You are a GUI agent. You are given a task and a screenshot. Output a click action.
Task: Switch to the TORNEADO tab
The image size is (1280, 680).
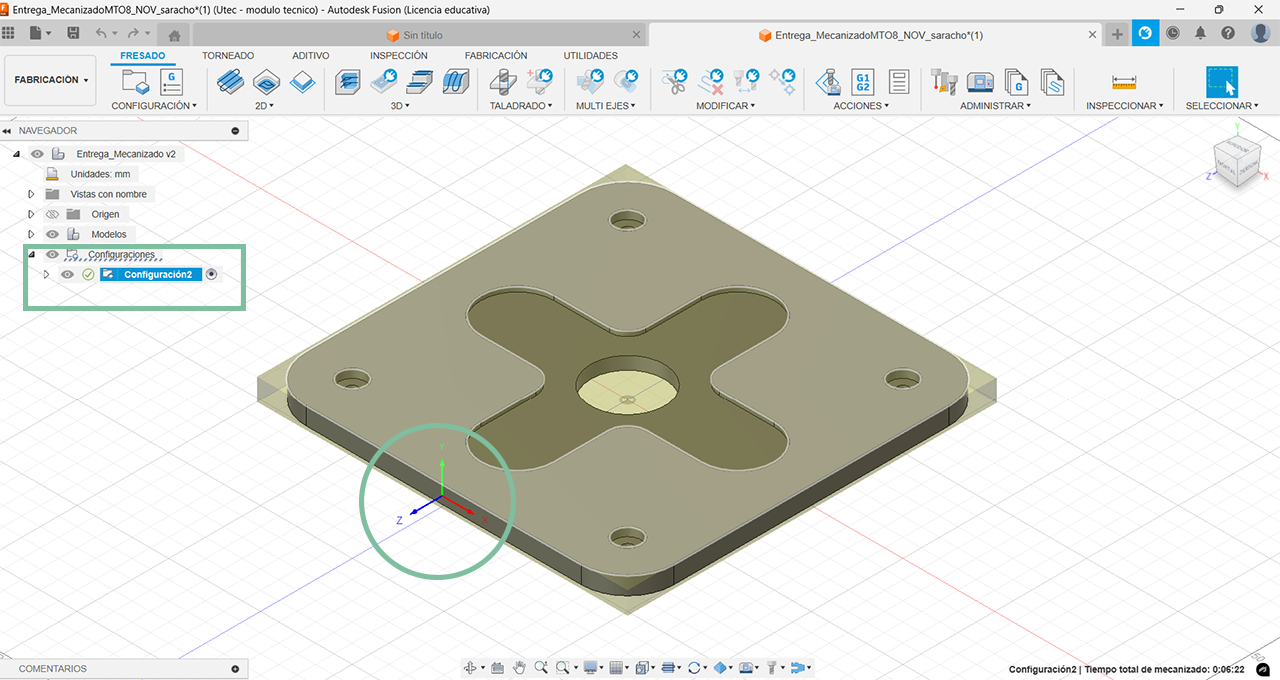228,56
